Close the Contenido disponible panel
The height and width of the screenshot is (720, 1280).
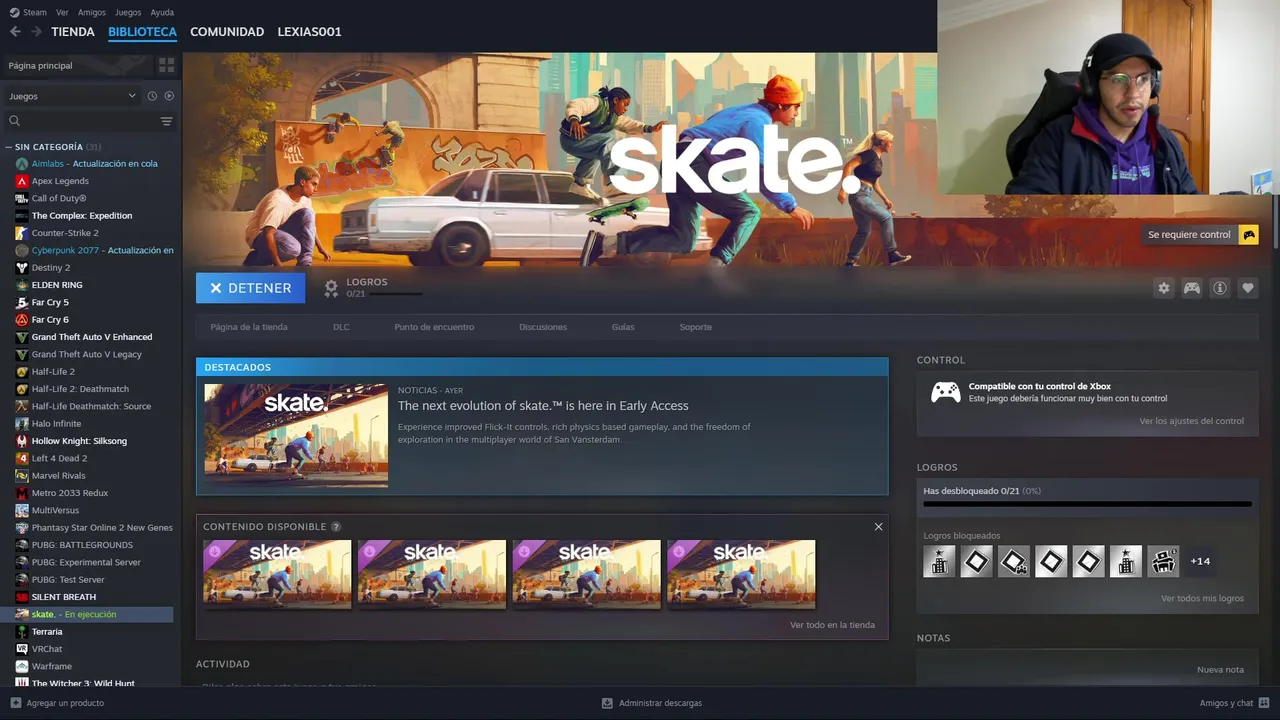tap(878, 527)
